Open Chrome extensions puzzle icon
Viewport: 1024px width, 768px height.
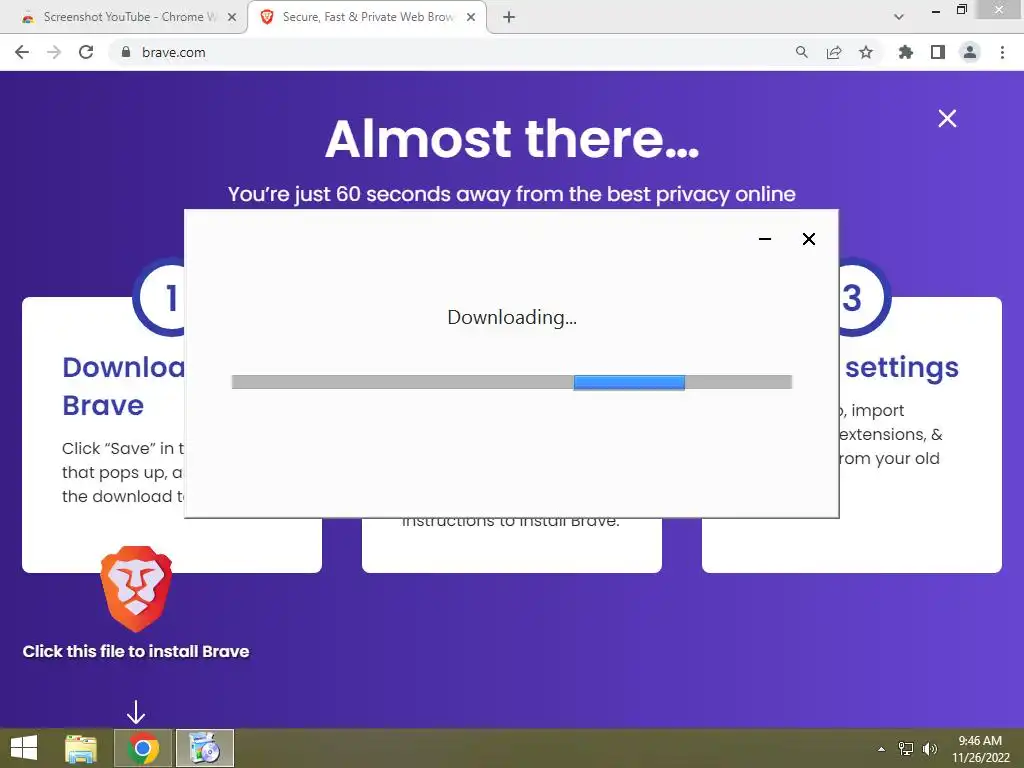[x=906, y=52]
